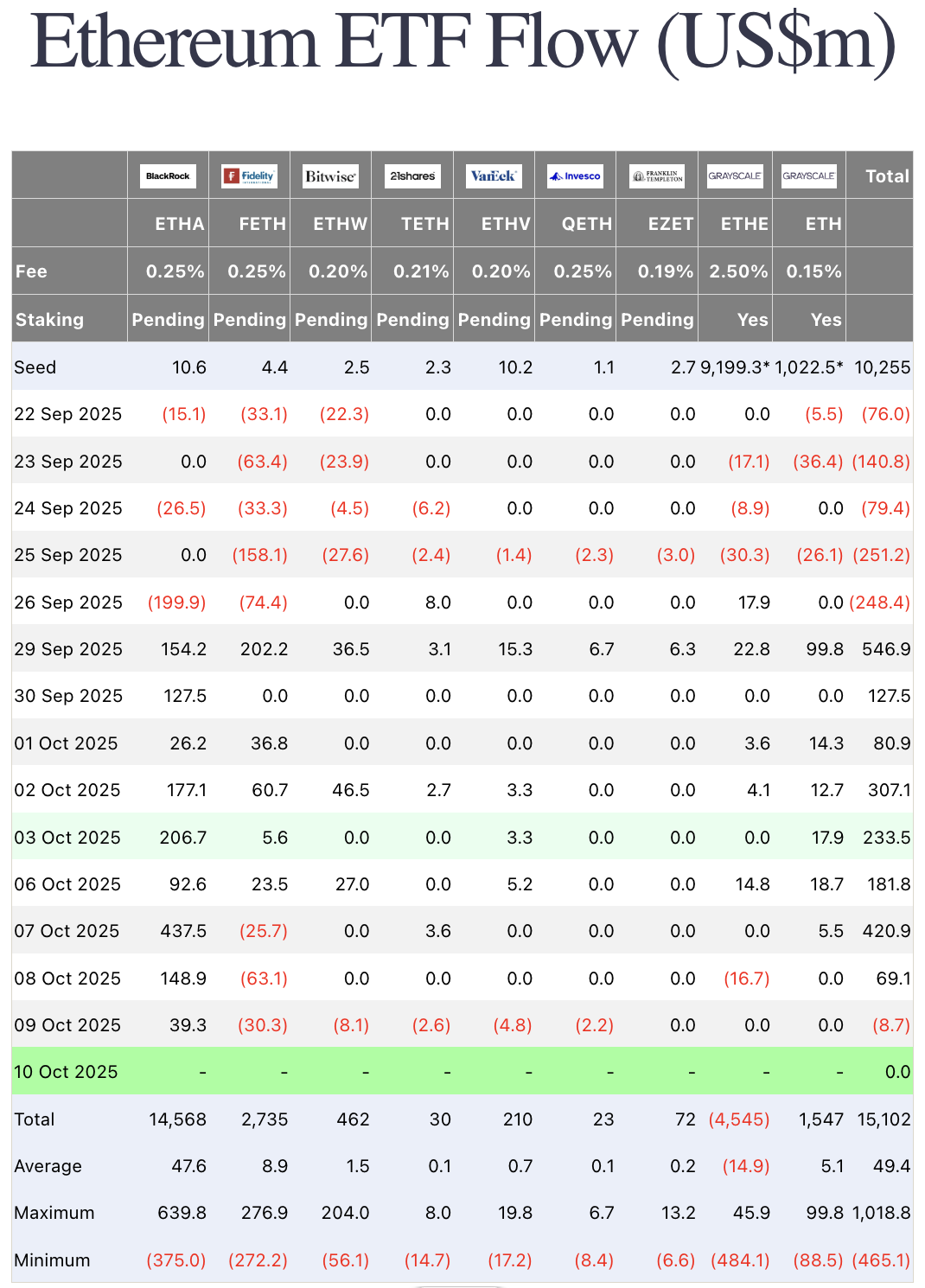Select the 06 Oct 2025 date row
This screenshot has height=1288, width=925.
462,884
